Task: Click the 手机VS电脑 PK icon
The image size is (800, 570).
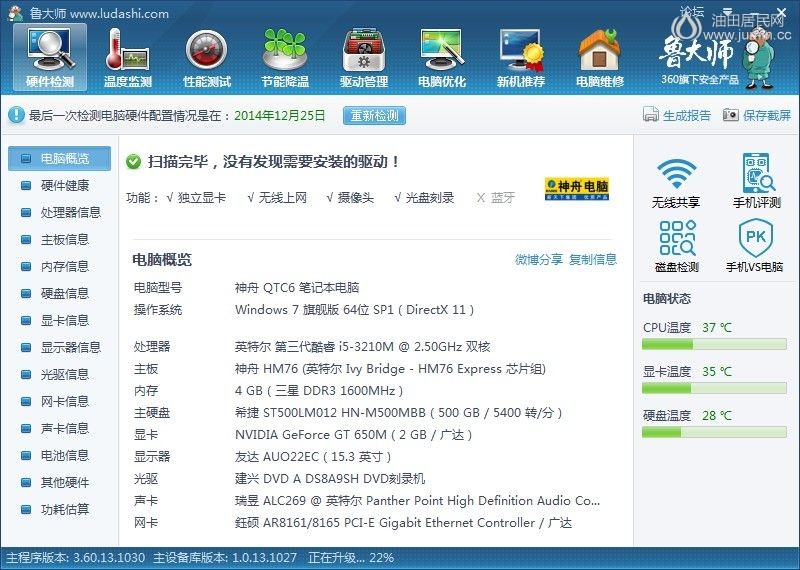Action: click(755, 238)
